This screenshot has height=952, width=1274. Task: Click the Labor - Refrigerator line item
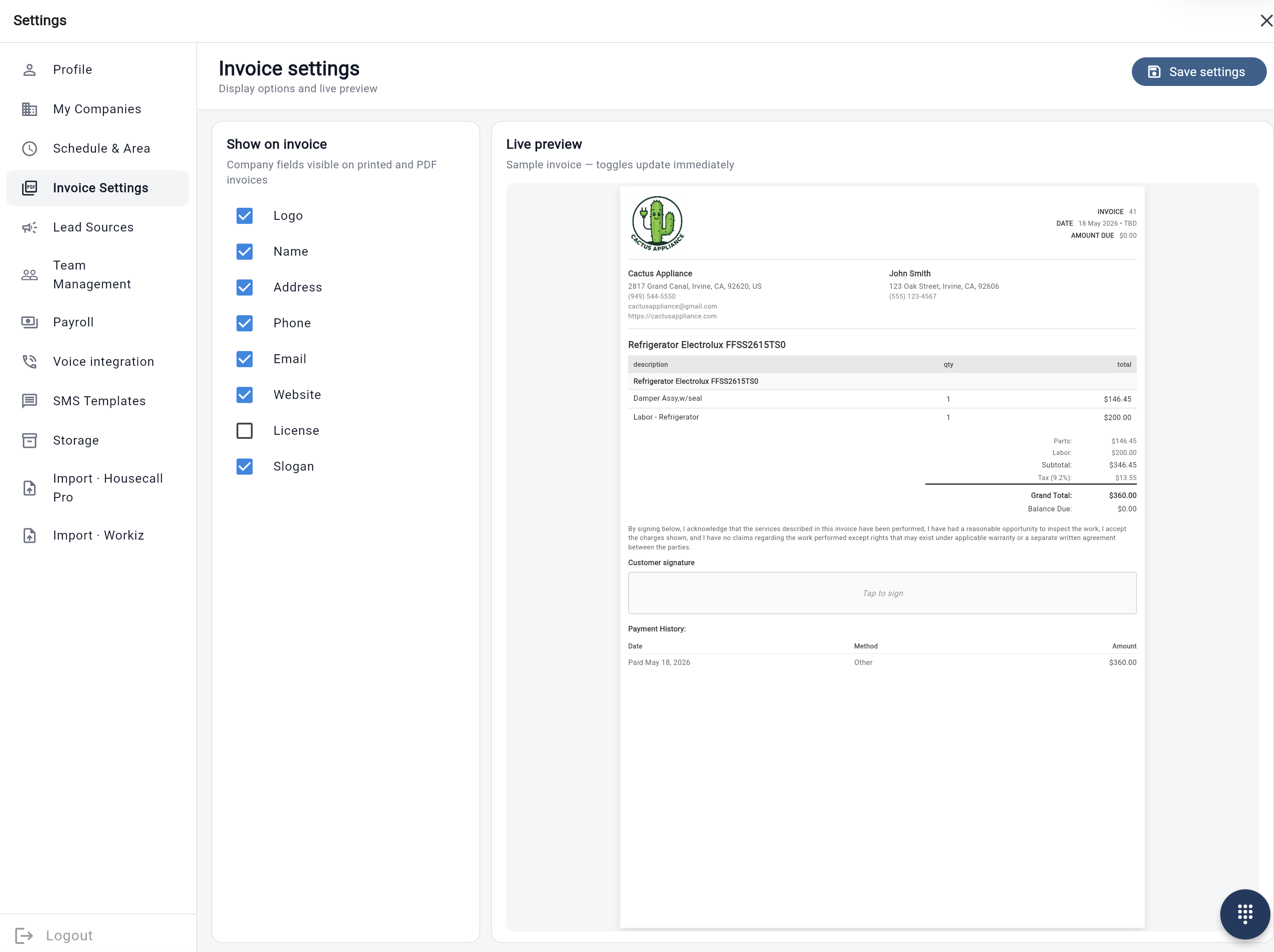(882, 417)
